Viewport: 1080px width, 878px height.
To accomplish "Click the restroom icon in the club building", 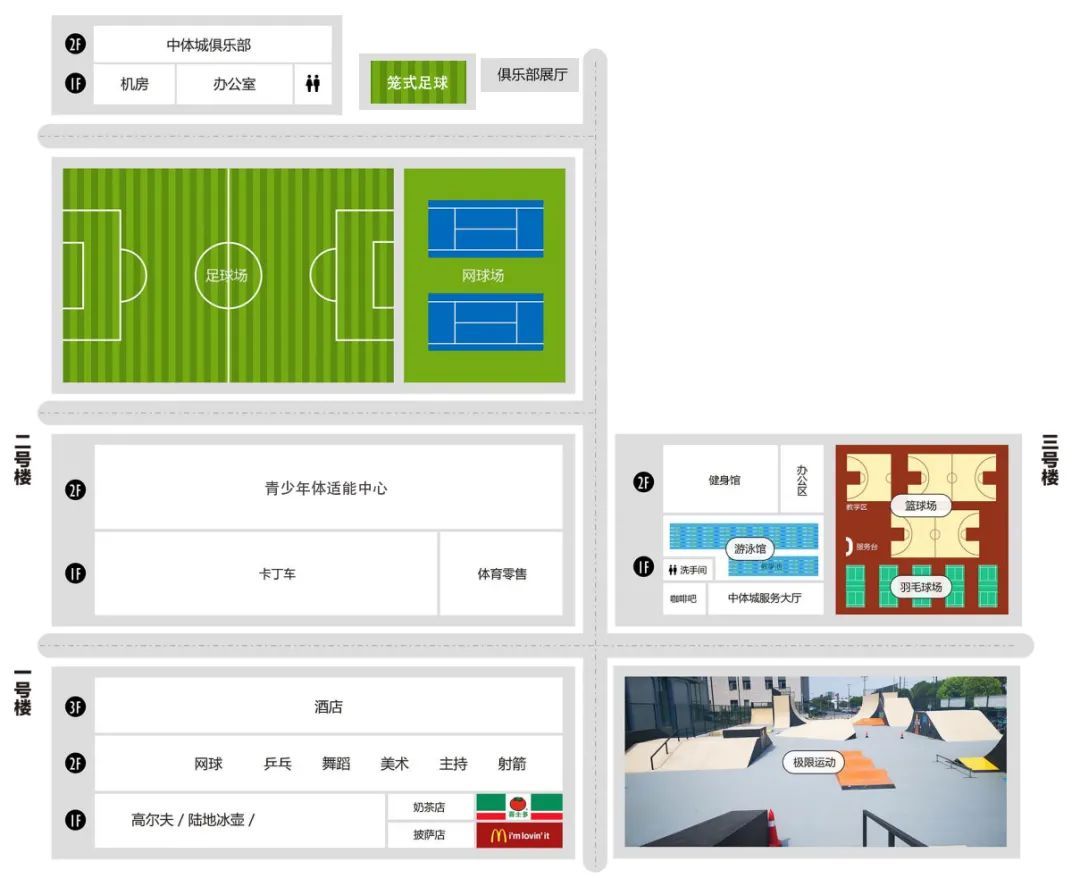I will pos(313,85).
